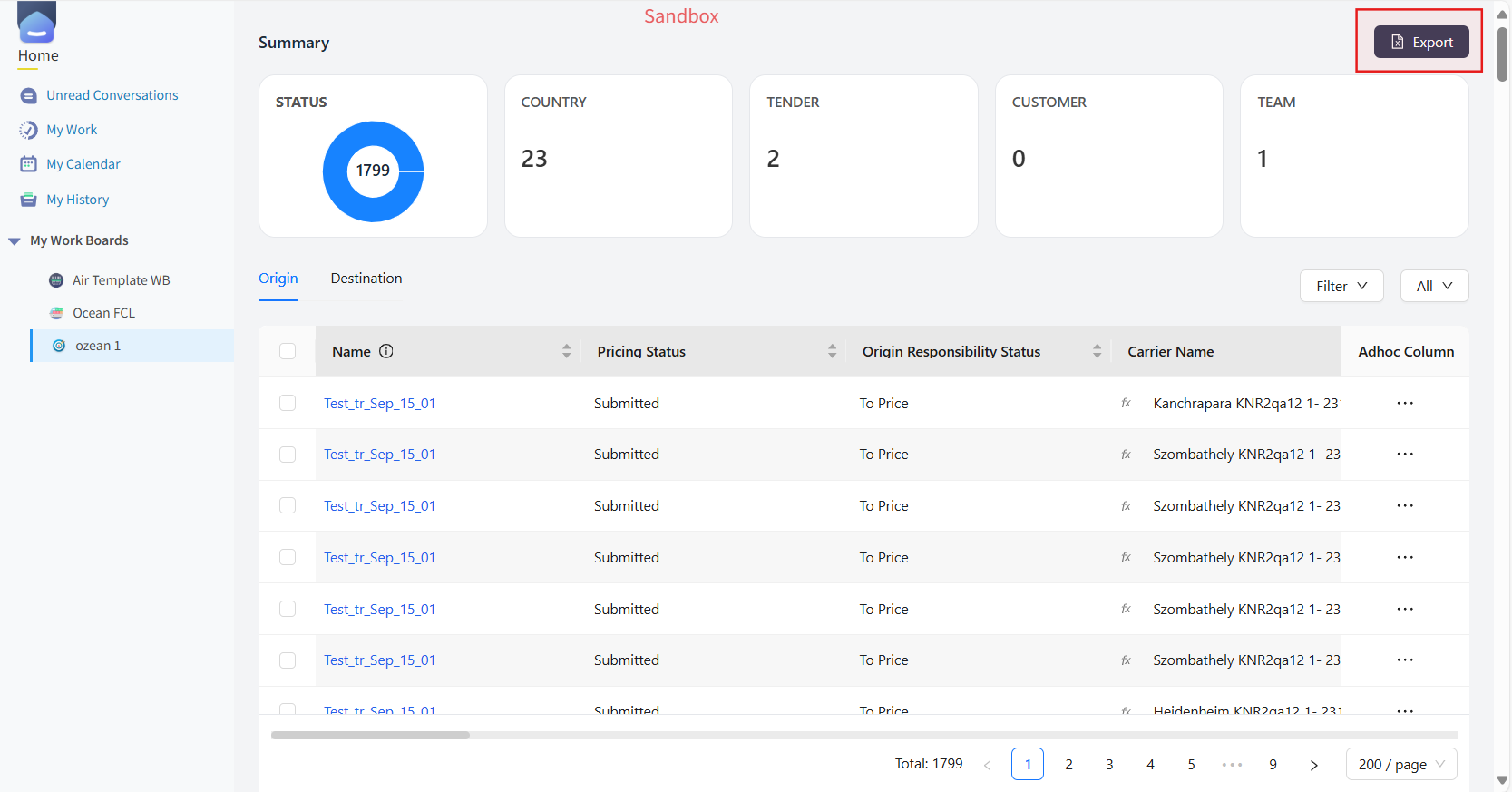Viewport: 1512px width, 792px height.
Task: Check the first Test_tr_Sep_15_01 row checkbox
Action: (x=288, y=403)
